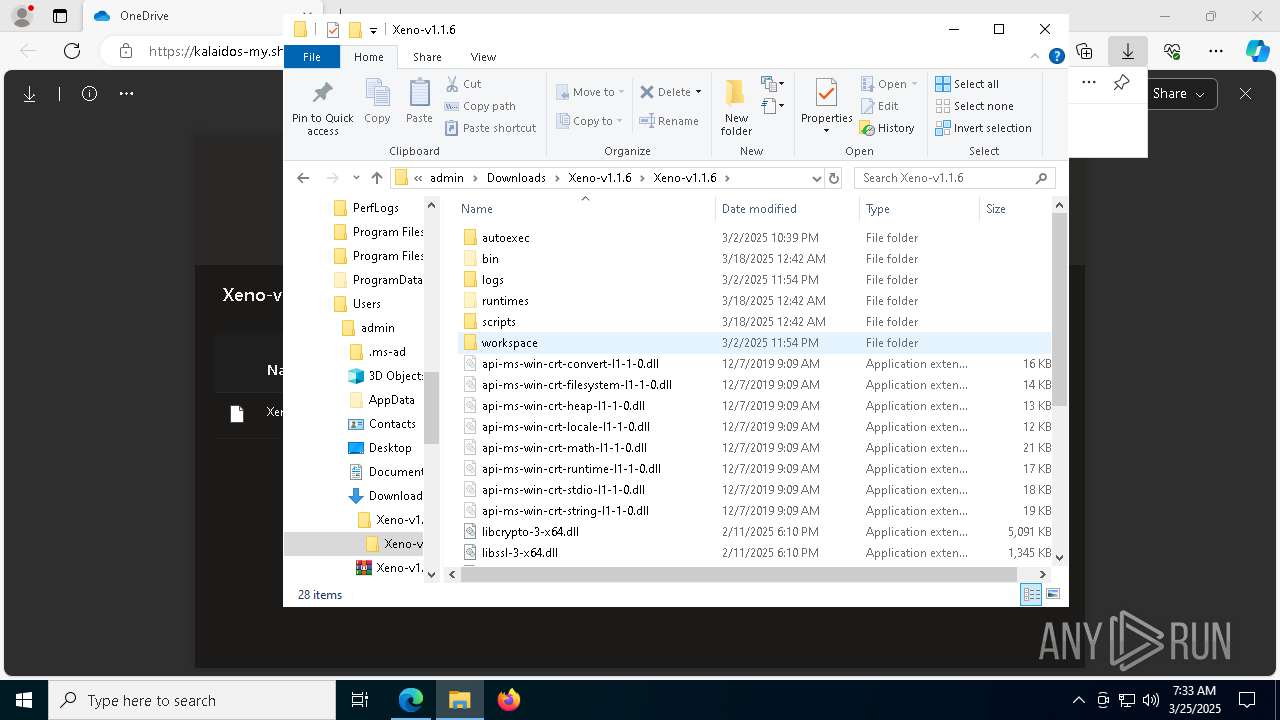Expand Delete options arrow
1280x720 pixels.
[698, 92]
